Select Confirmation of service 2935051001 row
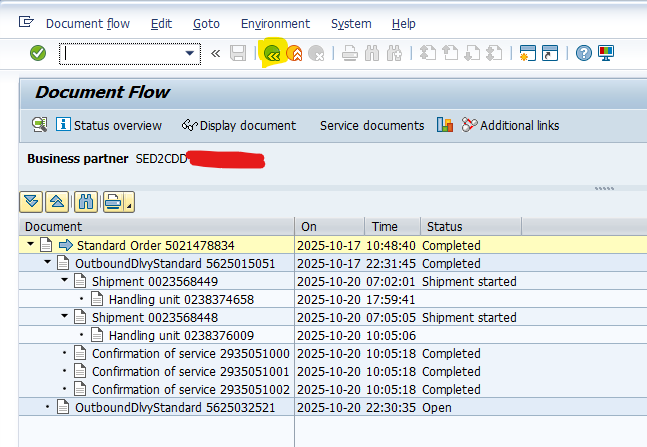The height and width of the screenshot is (447, 647). click(333, 371)
